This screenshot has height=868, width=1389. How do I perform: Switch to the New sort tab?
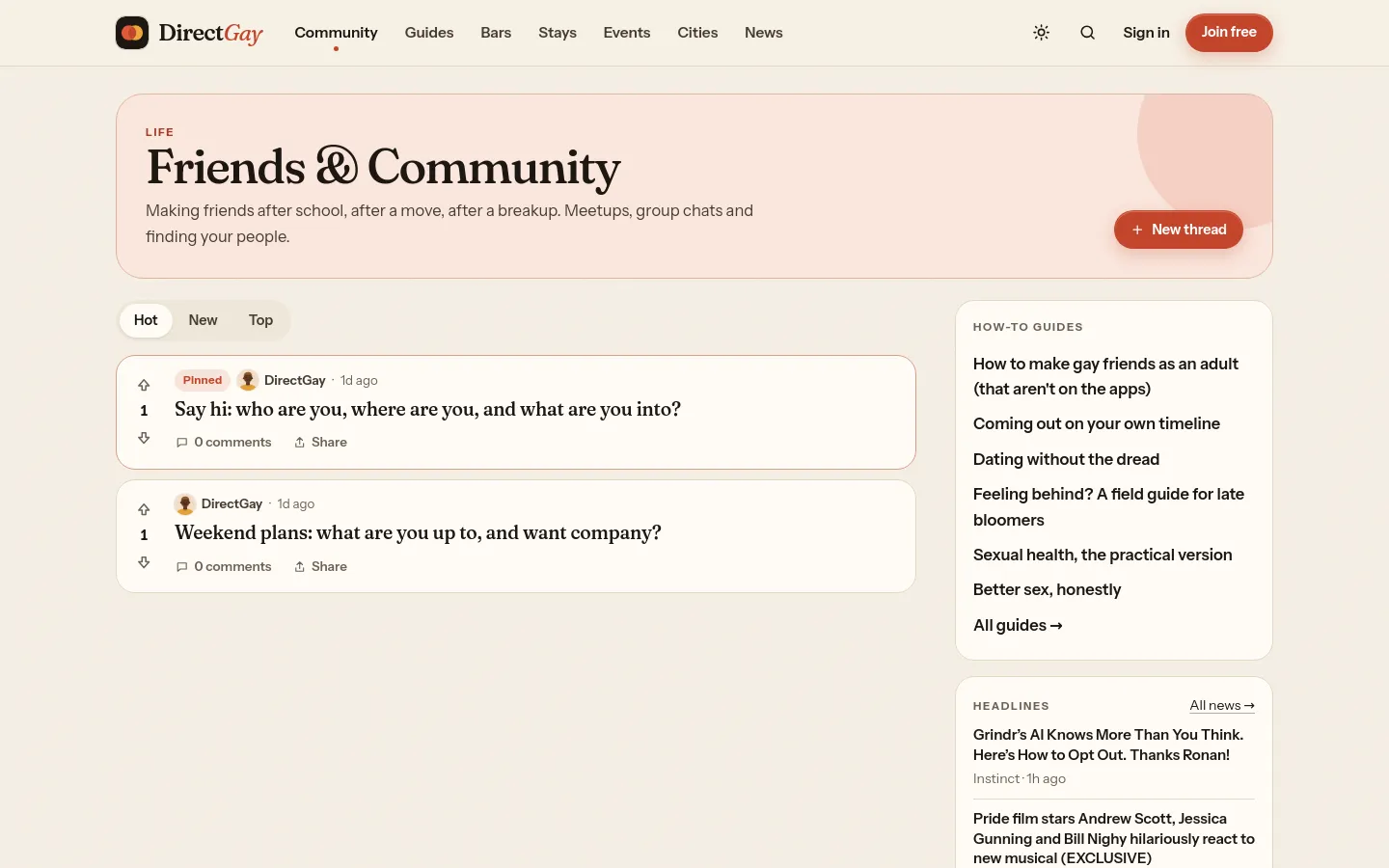pyautogui.click(x=203, y=320)
